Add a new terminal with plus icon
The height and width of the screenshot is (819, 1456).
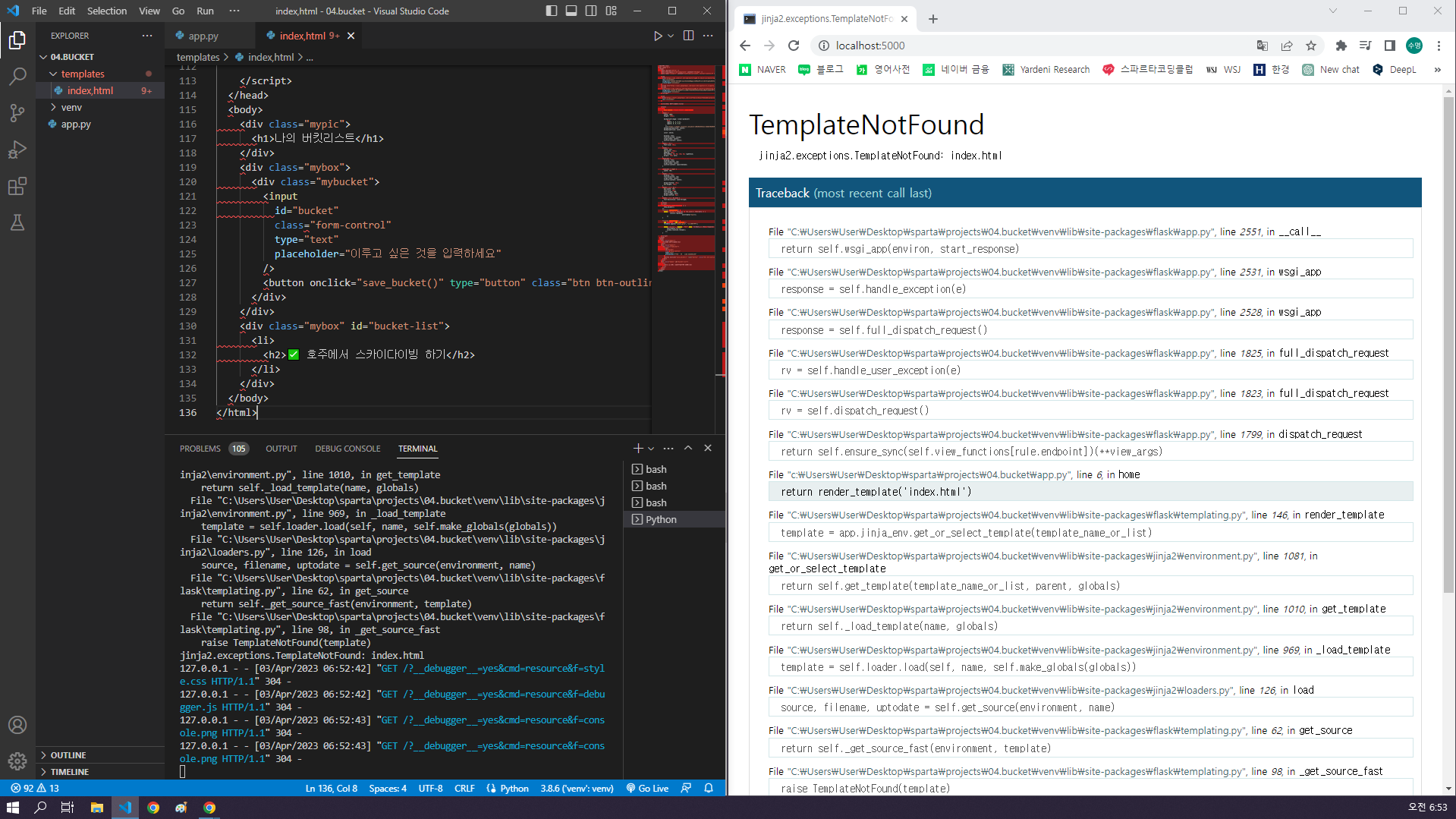click(x=638, y=449)
